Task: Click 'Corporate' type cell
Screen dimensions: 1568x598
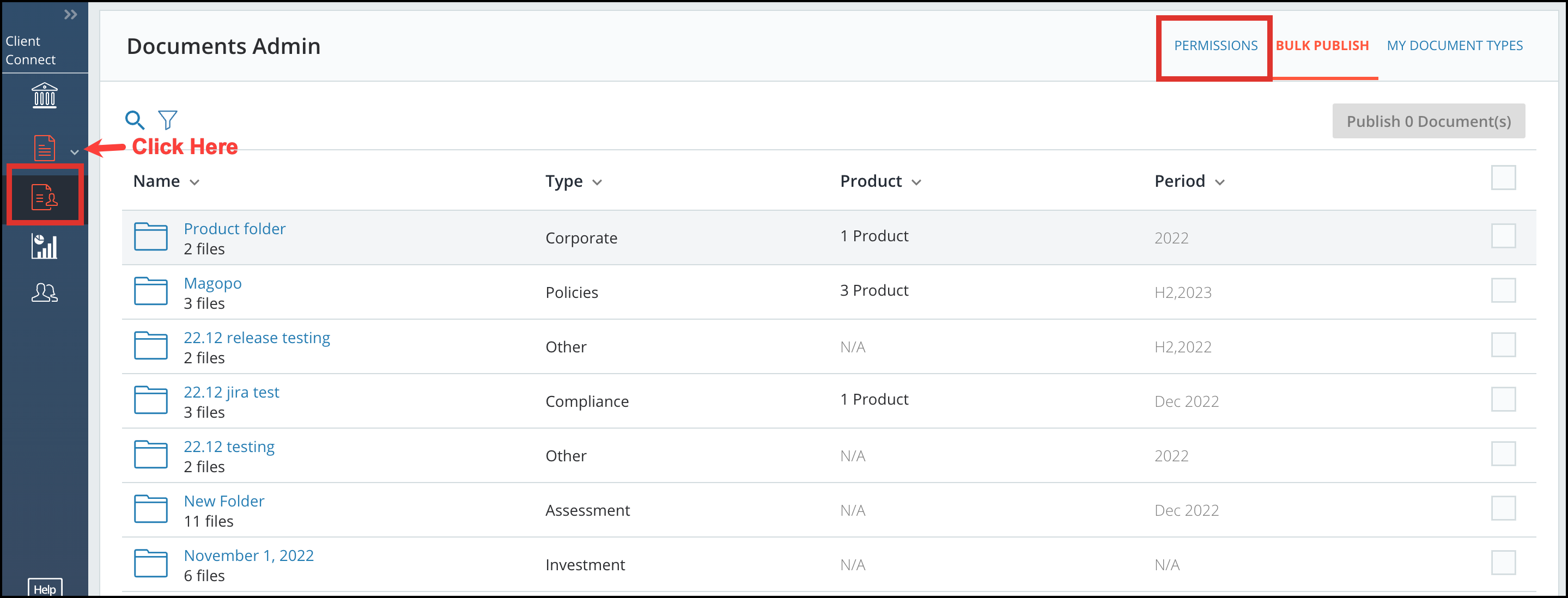Action: tap(581, 238)
